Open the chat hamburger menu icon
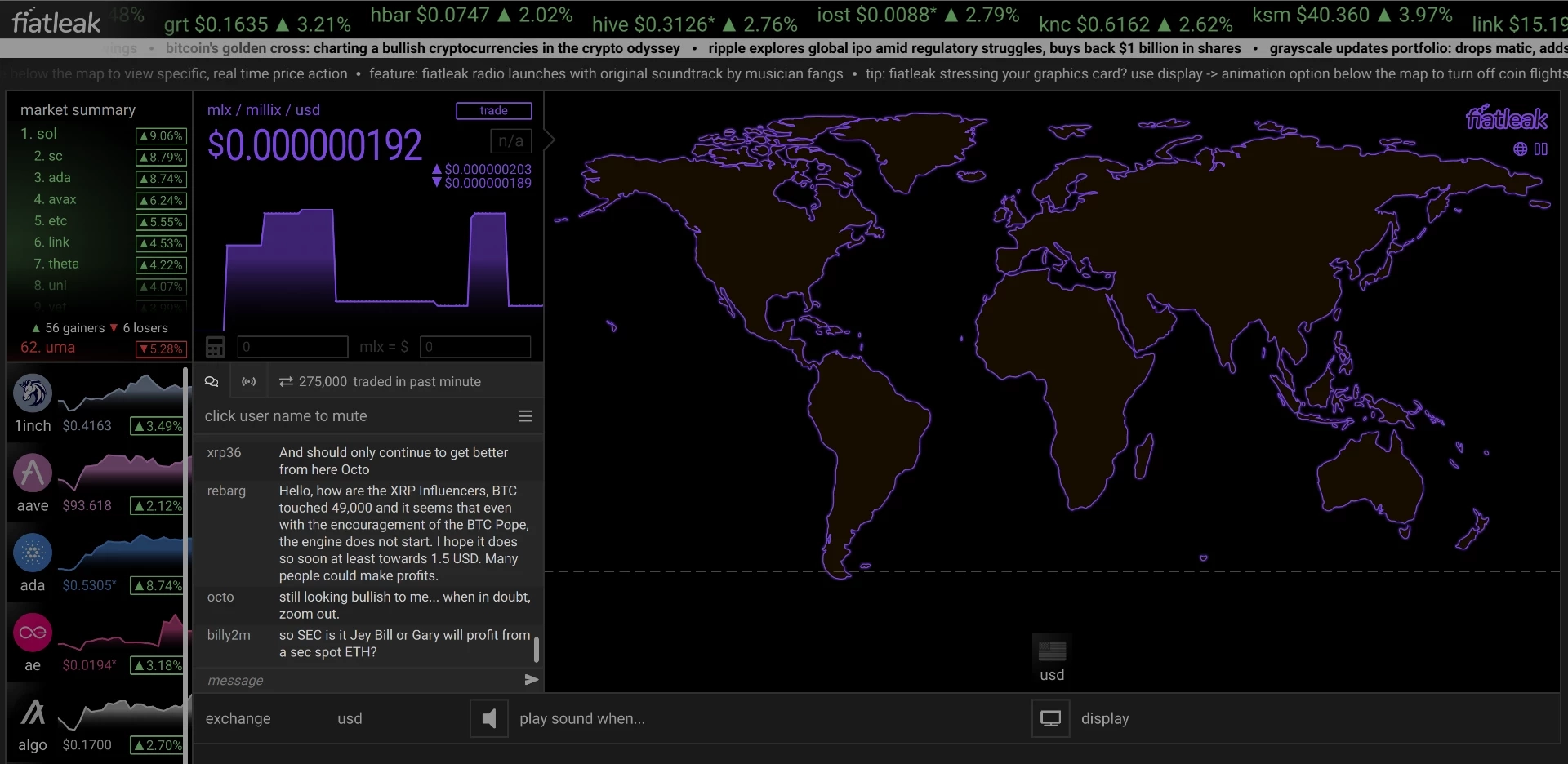 click(x=525, y=416)
